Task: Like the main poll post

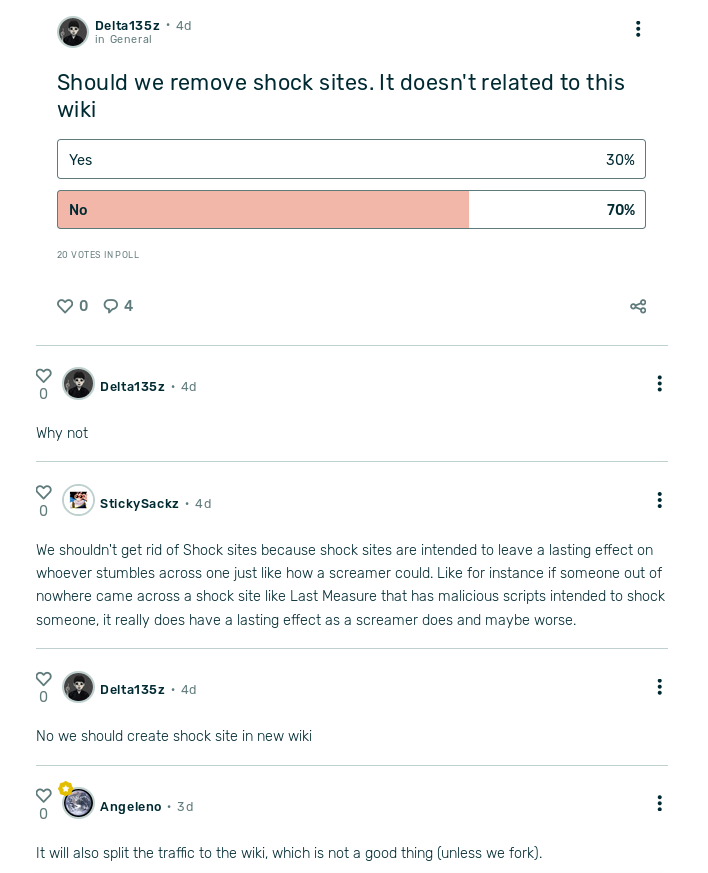Action: tap(65, 306)
